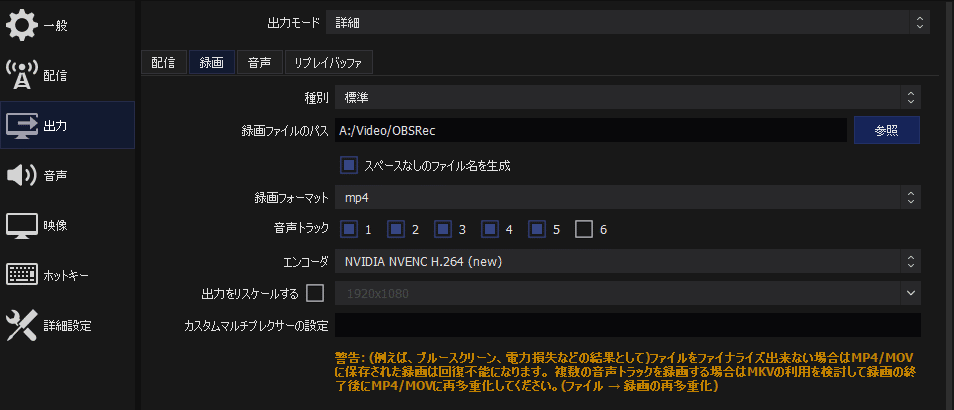This screenshot has height=410, width=954.
Task: Open the エンコーダ dropdown NVIDIA NVENC H.264
Action: coord(628,262)
